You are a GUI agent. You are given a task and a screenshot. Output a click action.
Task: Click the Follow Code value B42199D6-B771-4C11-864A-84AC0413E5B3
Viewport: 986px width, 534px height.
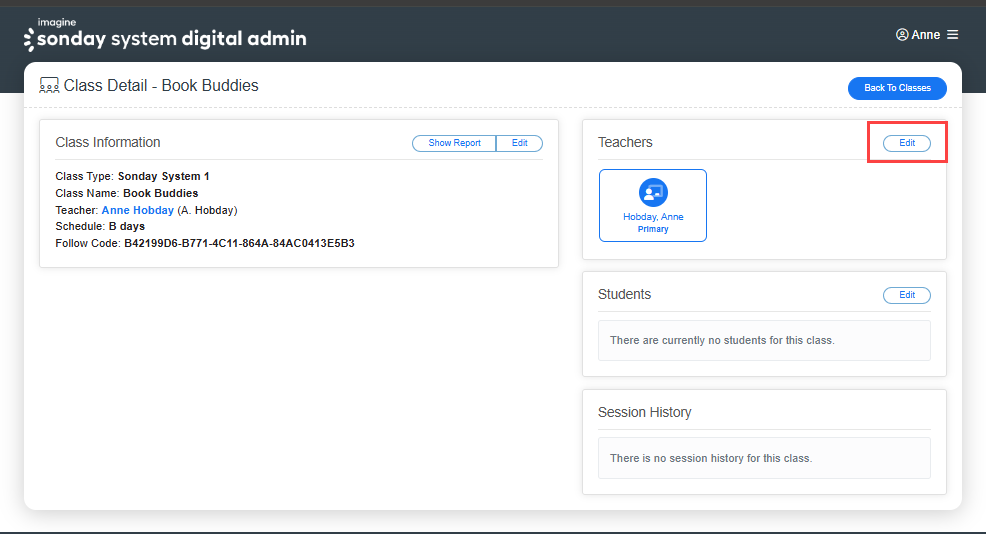239,243
